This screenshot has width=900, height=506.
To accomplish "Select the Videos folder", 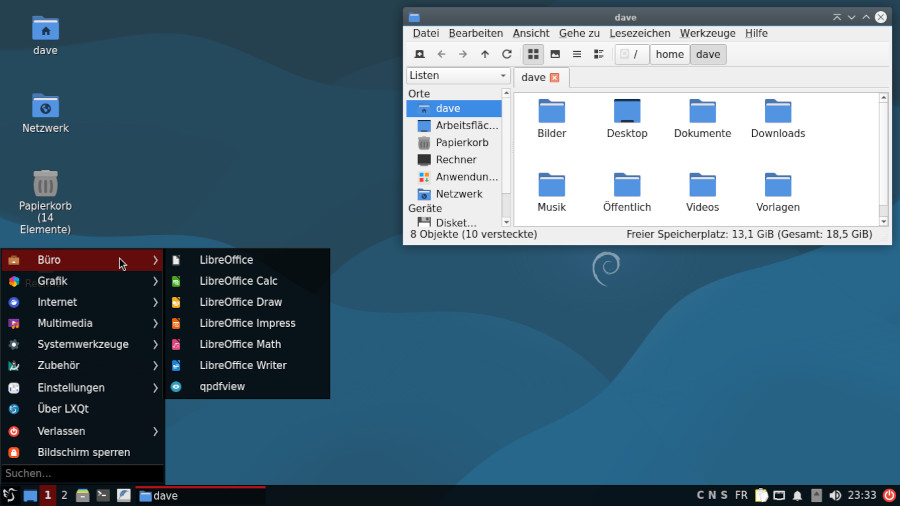I will (x=703, y=192).
